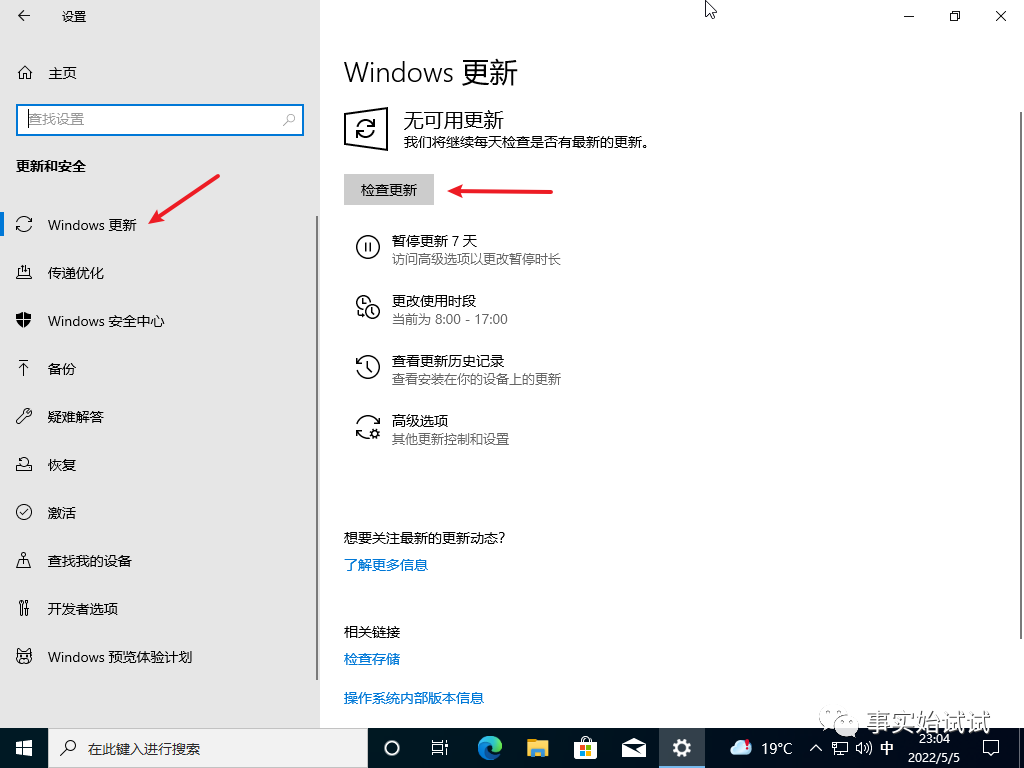Select the Windows 更新 sync icon in sidebar
The image size is (1024, 768).
point(24,225)
